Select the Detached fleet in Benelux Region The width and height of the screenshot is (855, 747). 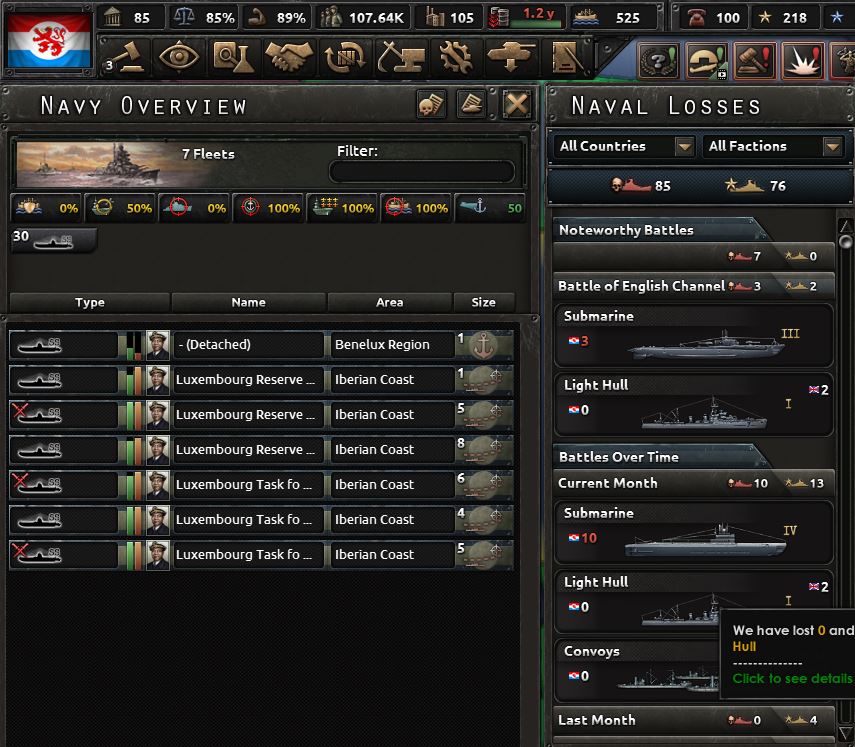point(261,345)
